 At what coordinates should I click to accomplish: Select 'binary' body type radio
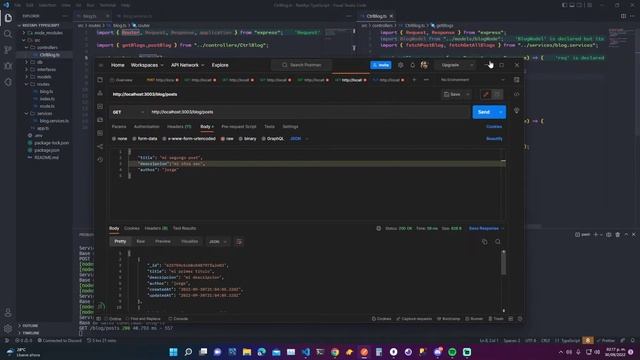coord(240,139)
